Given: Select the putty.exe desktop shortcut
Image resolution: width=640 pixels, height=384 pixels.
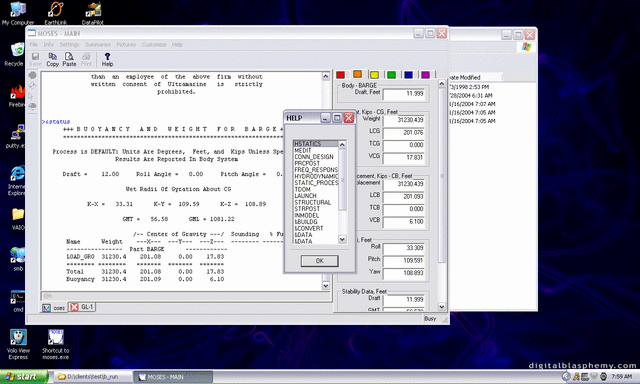Looking at the screenshot, I should (x=16, y=137).
